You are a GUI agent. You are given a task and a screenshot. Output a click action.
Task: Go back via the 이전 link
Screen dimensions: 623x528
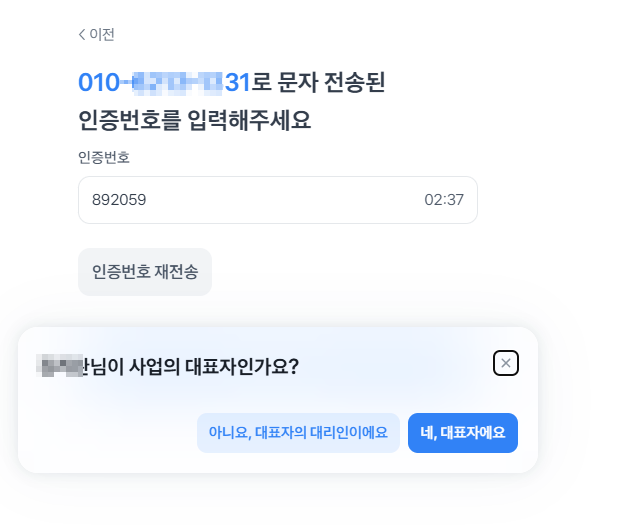tap(101, 35)
